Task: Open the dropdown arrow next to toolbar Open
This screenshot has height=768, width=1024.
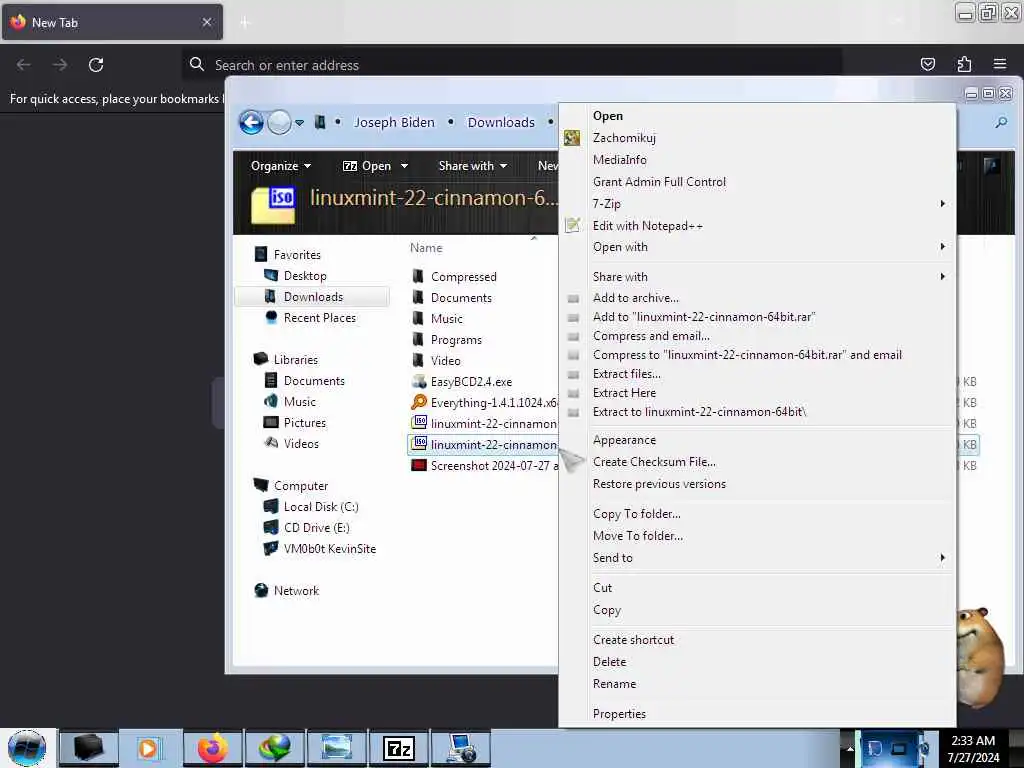Action: click(404, 166)
